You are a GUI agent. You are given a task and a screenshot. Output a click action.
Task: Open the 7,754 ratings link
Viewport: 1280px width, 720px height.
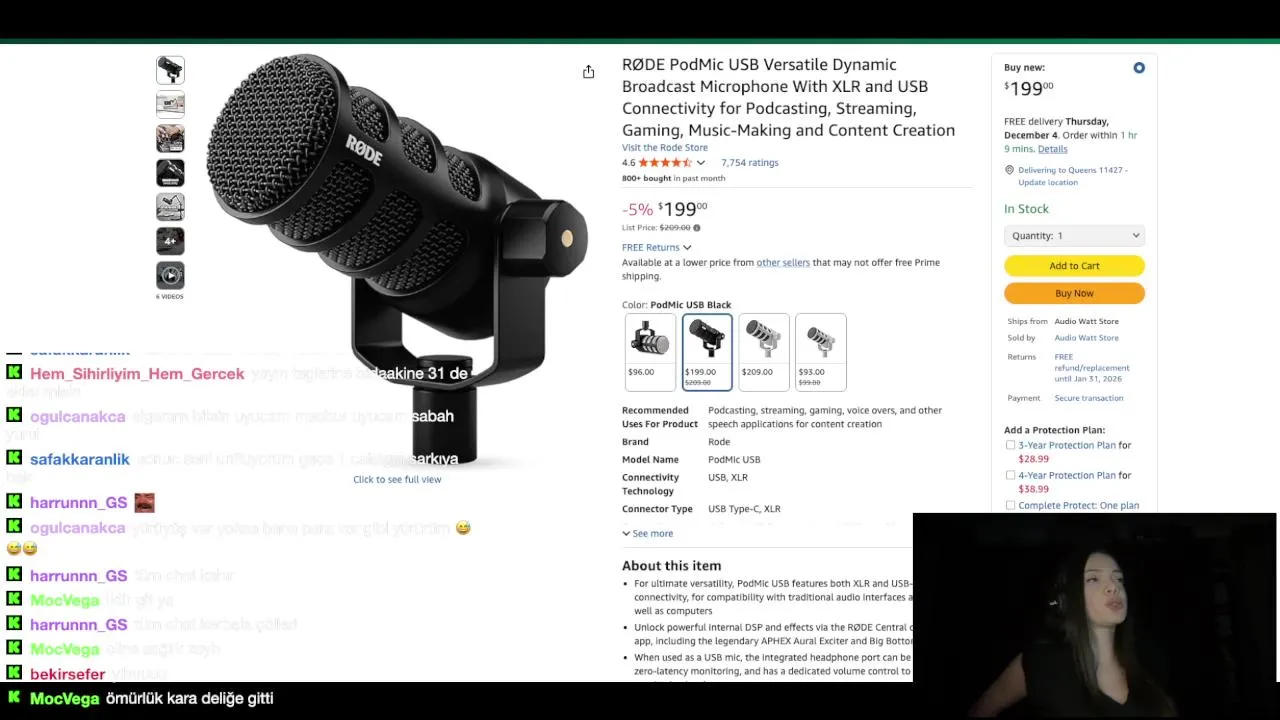[x=749, y=162]
